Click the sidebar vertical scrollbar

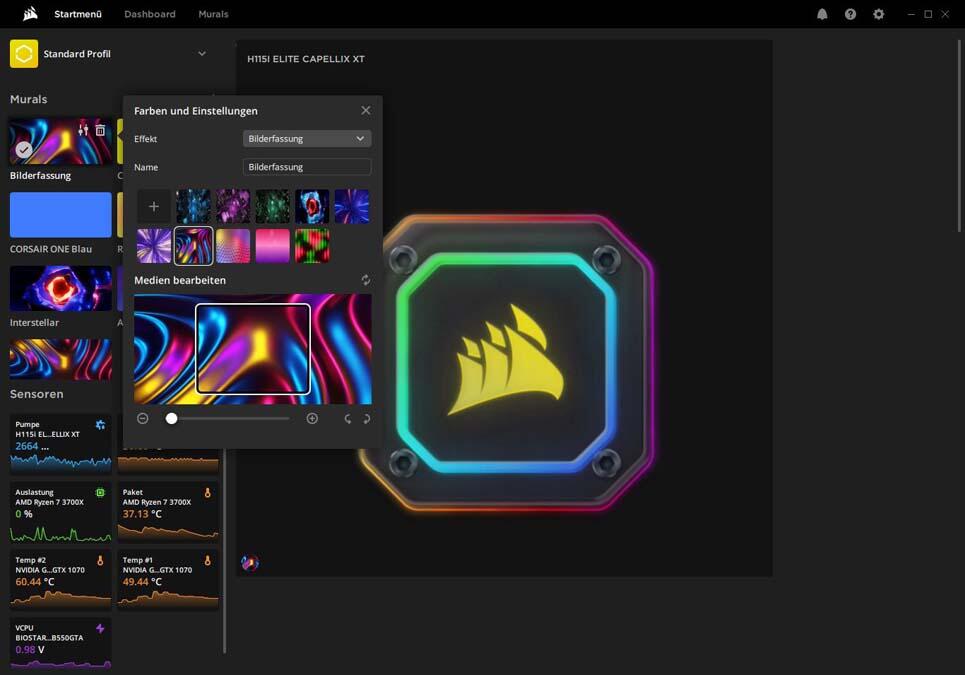(225, 551)
